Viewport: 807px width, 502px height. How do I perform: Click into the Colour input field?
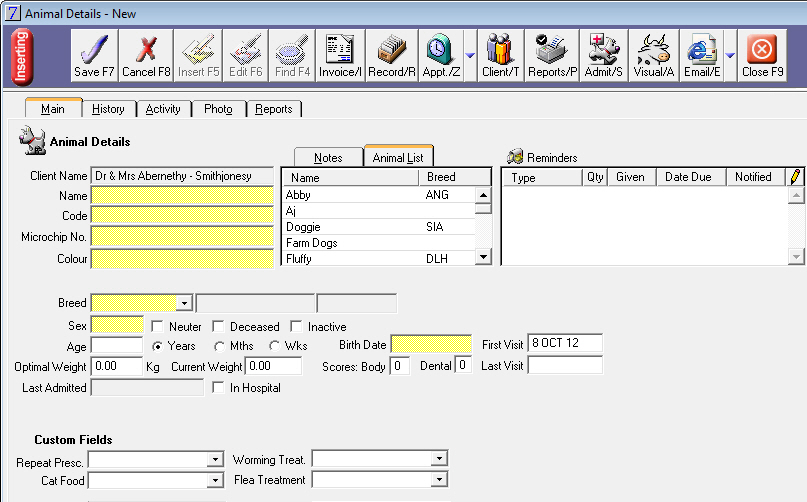click(182, 258)
